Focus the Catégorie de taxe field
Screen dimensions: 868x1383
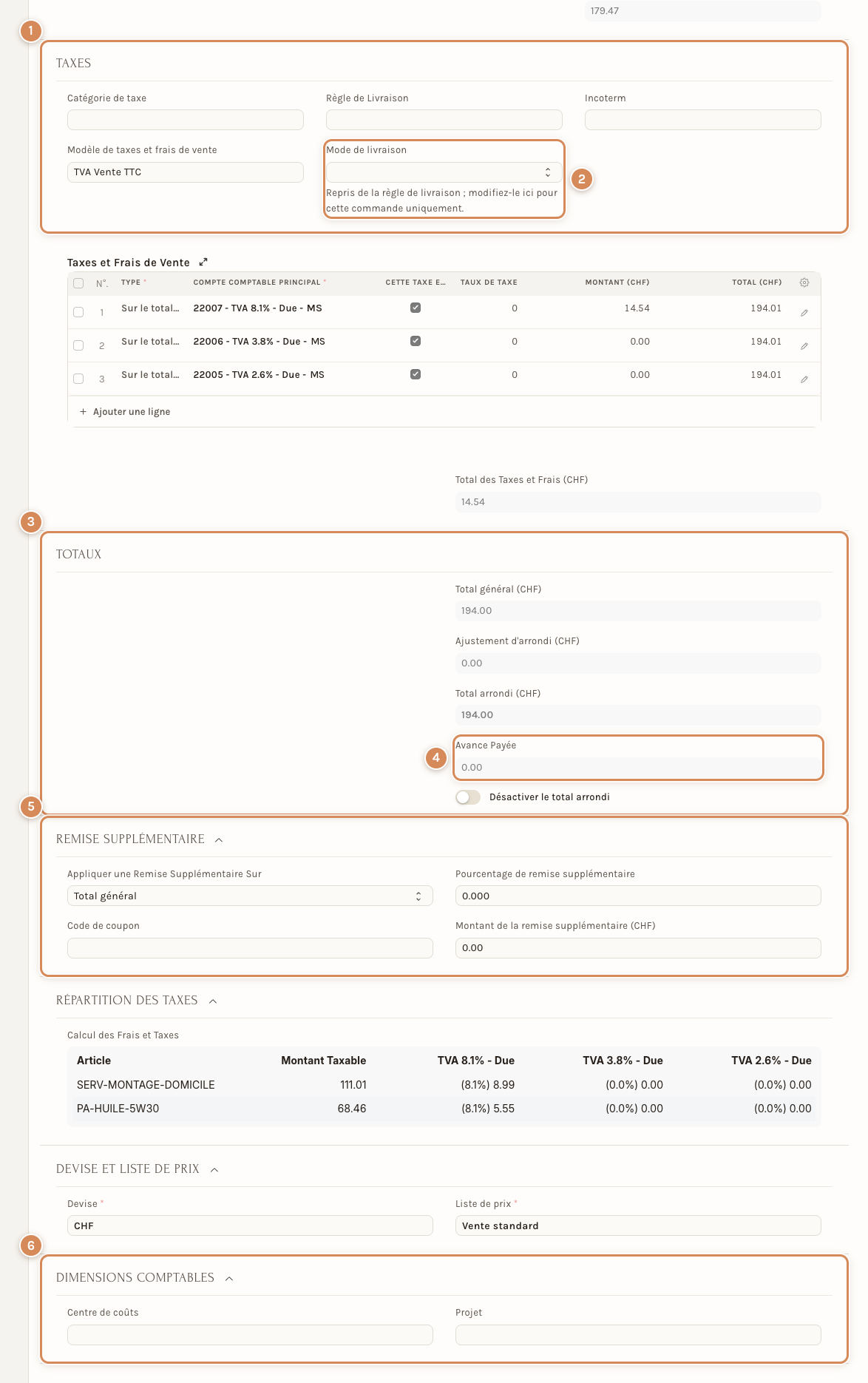pos(185,120)
